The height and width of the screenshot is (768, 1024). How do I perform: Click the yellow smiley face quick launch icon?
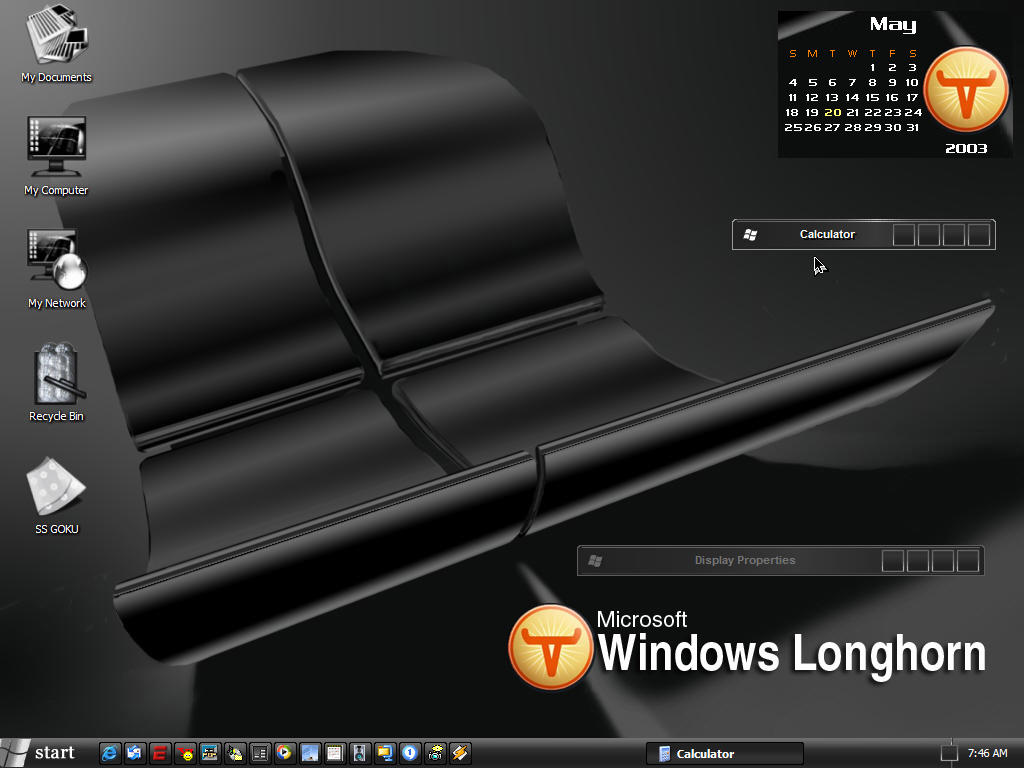tap(185, 753)
